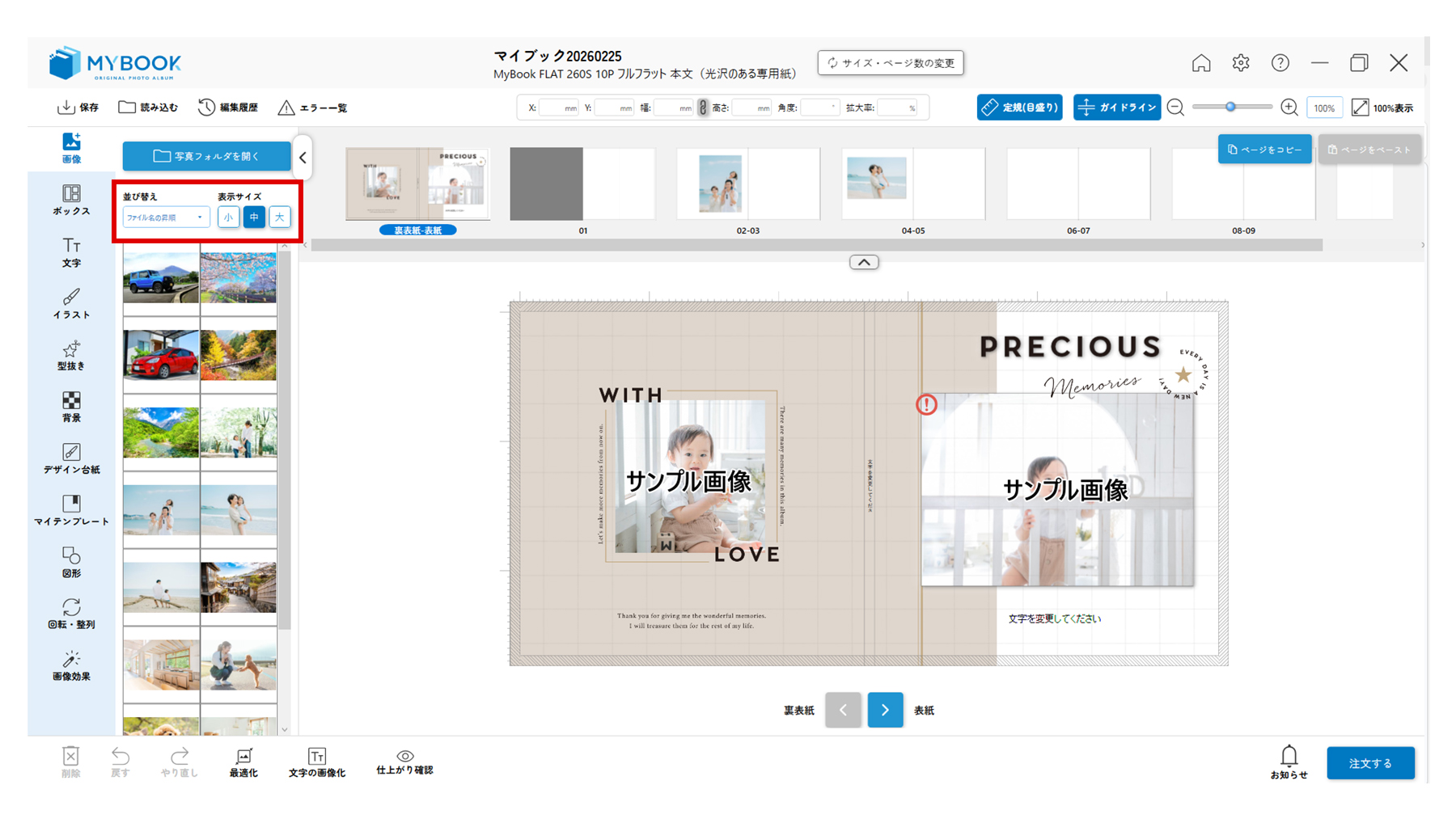
Task: Click the 100%表示 button
Action: pos(1382,108)
